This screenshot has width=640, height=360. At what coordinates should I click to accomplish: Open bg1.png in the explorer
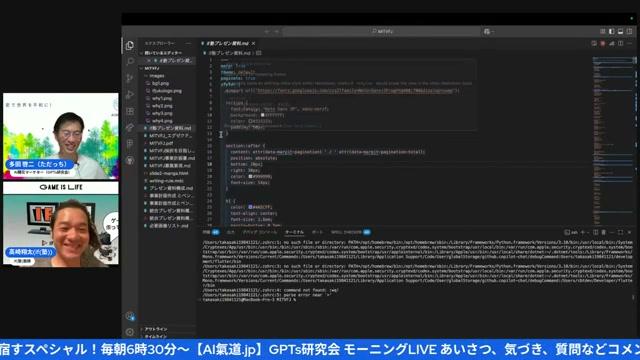point(160,83)
